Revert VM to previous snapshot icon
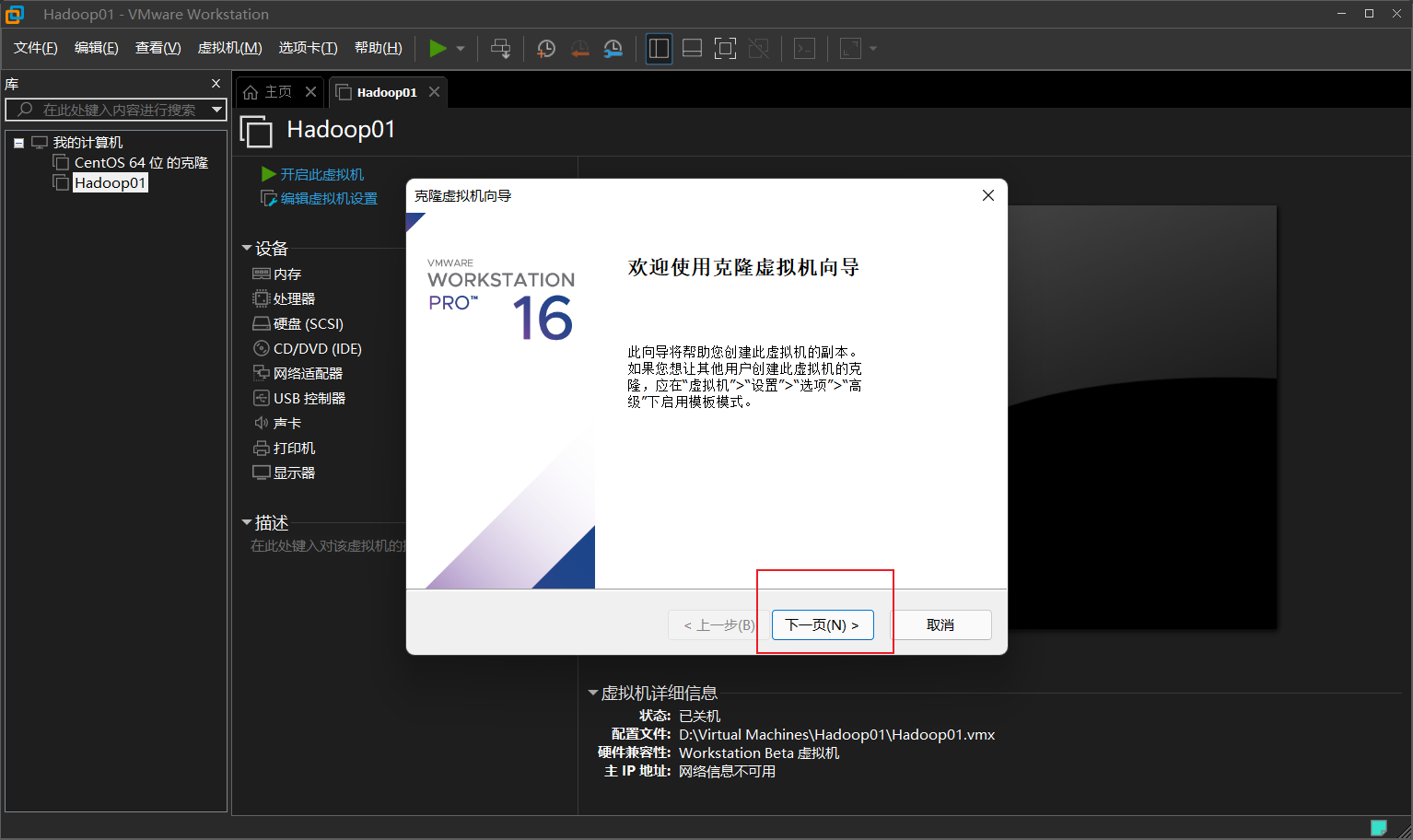This screenshot has width=1413, height=840. pos(579,49)
